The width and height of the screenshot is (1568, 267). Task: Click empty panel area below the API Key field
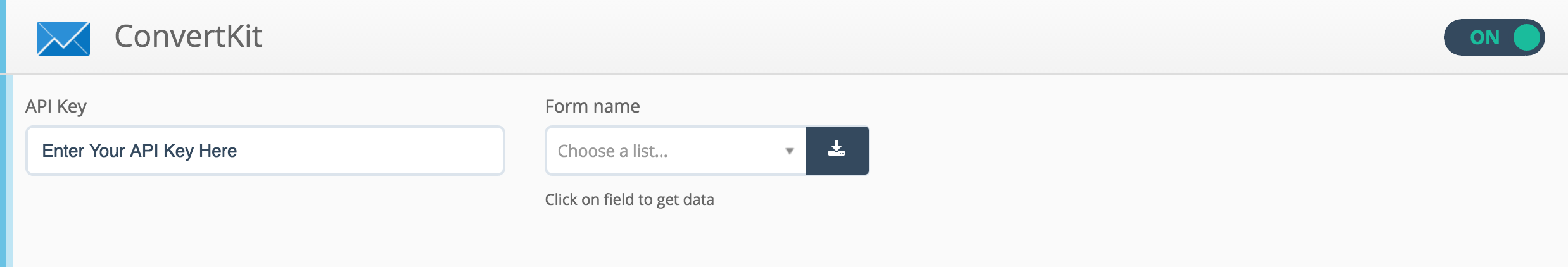click(265, 221)
